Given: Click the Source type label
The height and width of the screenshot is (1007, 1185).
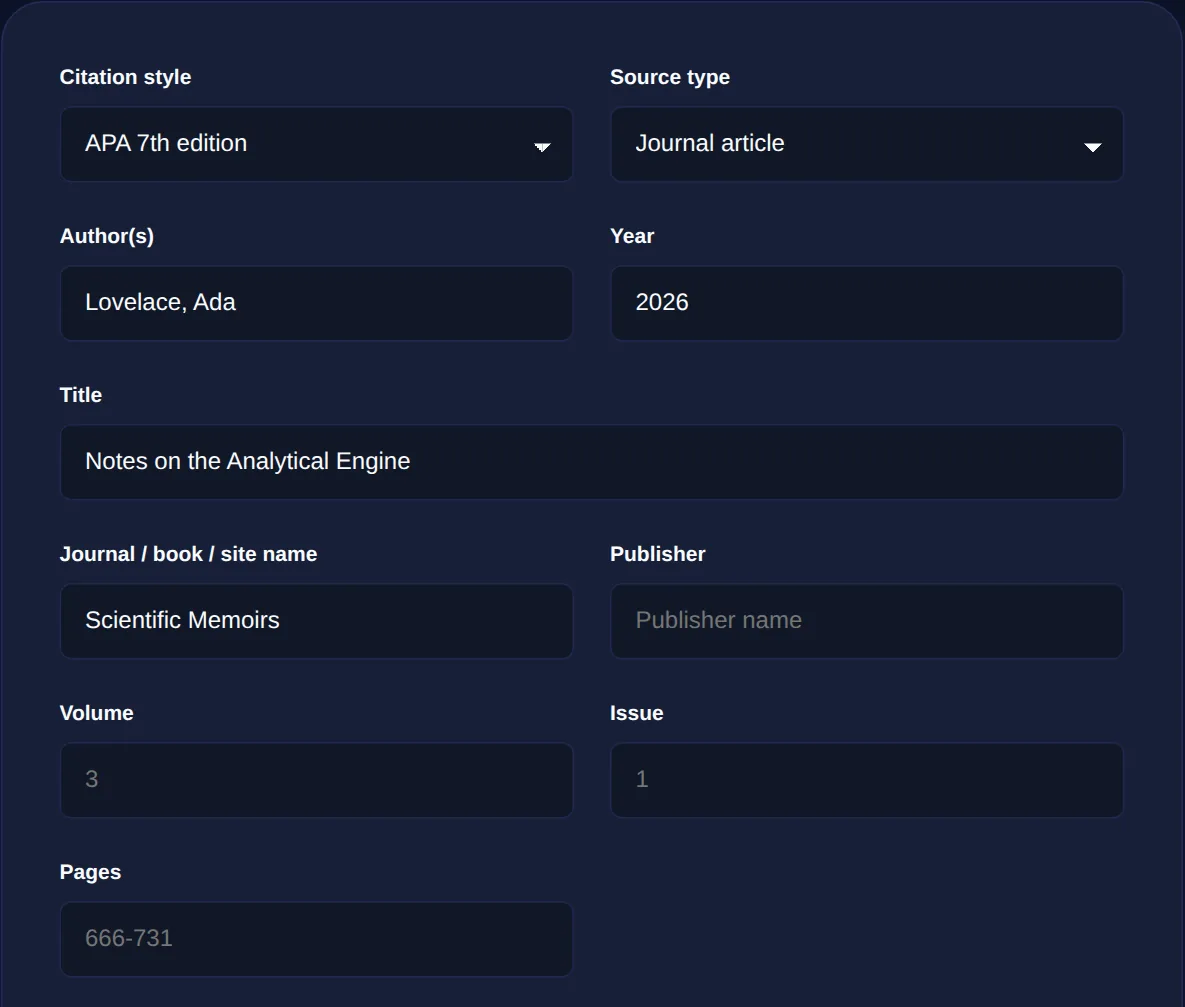Looking at the screenshot, I should click(670, 77).
